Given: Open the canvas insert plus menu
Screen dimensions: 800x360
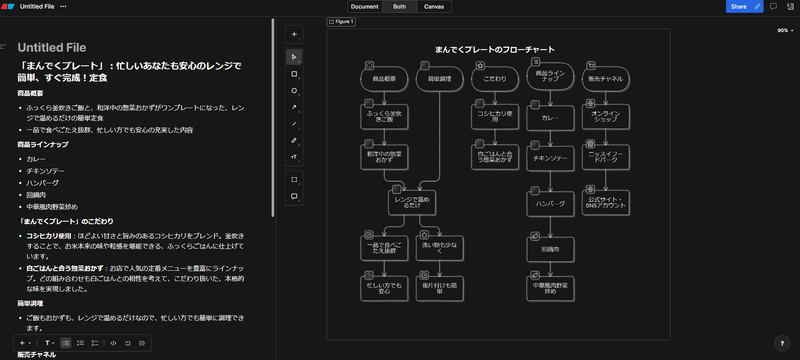Looking at the screenshot, I should click(x=294, y=34).
